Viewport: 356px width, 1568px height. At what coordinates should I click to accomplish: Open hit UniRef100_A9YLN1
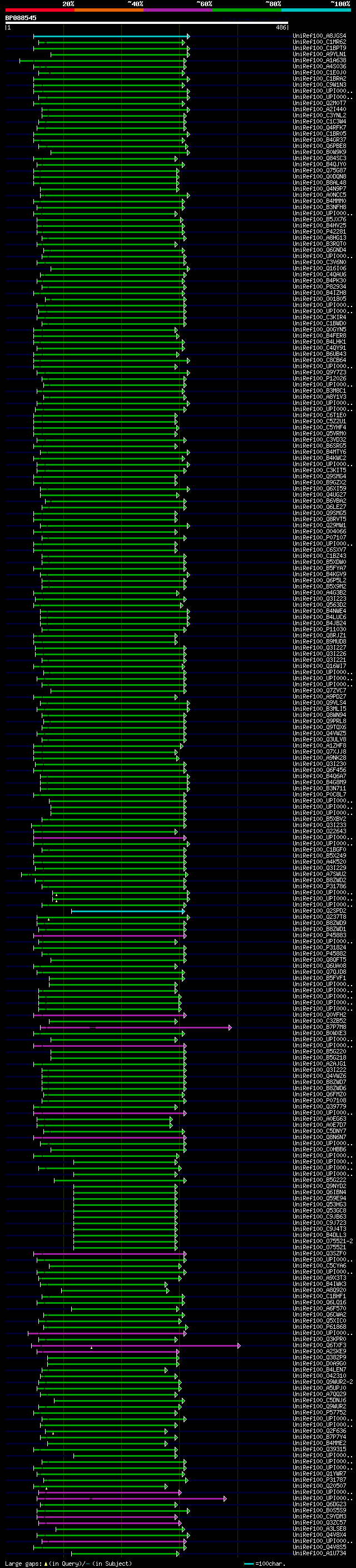[319, 54]
